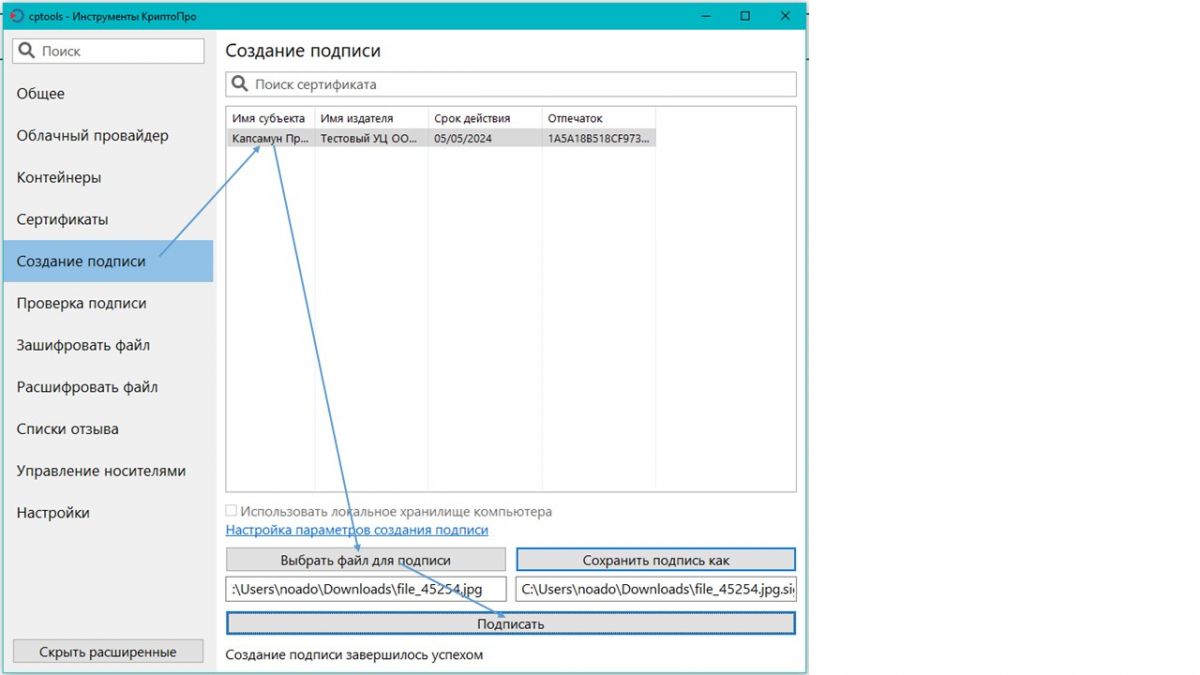This screenshot has width=1200, height=675.
Task: Open Настройка параметров создания подписи link
Action: [x=357, y=530]
